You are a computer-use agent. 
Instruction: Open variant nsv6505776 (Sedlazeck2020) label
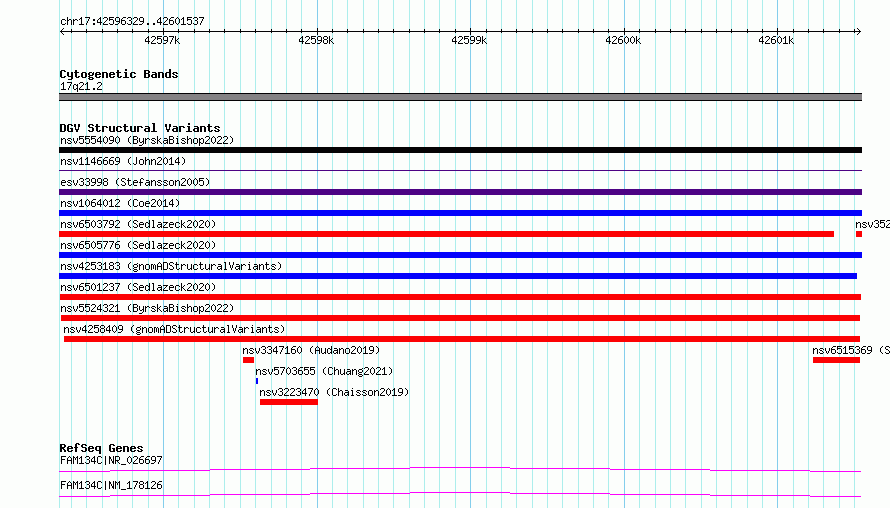pyautogui.click(x=138, y=245)
